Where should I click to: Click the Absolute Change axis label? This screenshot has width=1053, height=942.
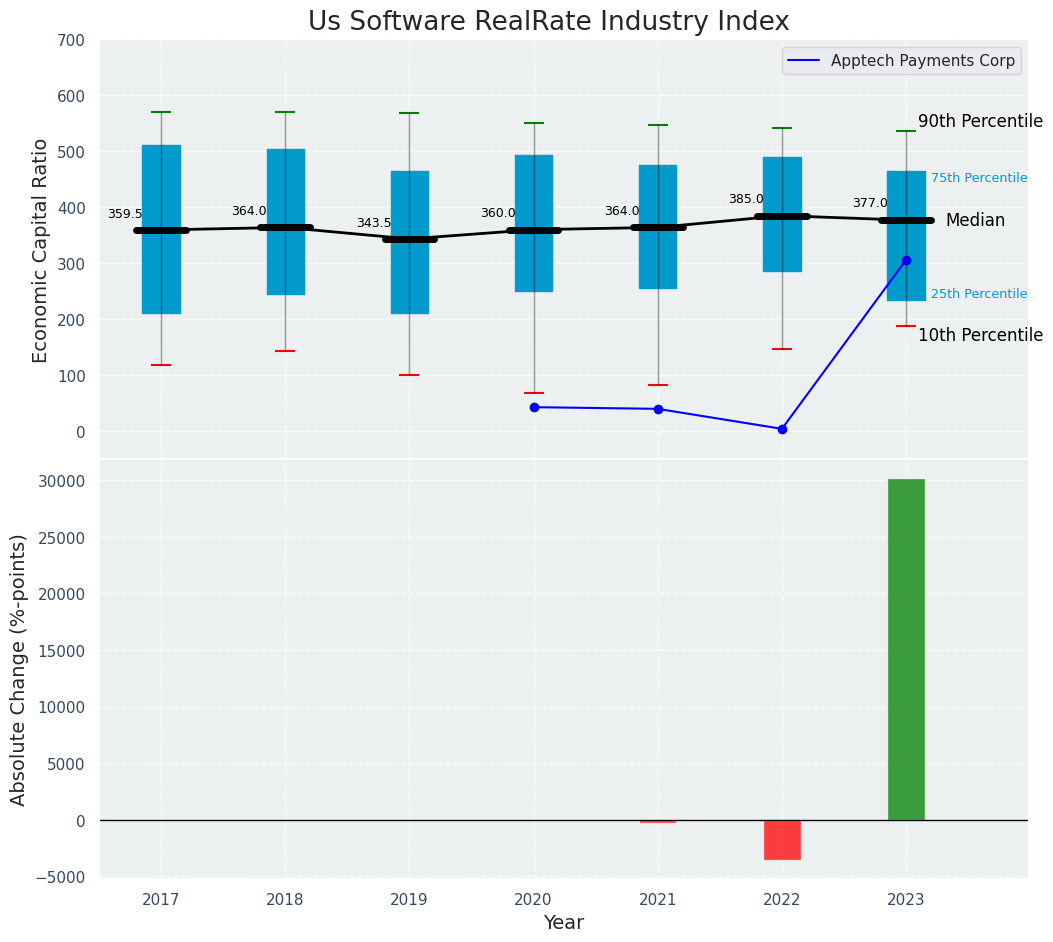tap(19, 669)
